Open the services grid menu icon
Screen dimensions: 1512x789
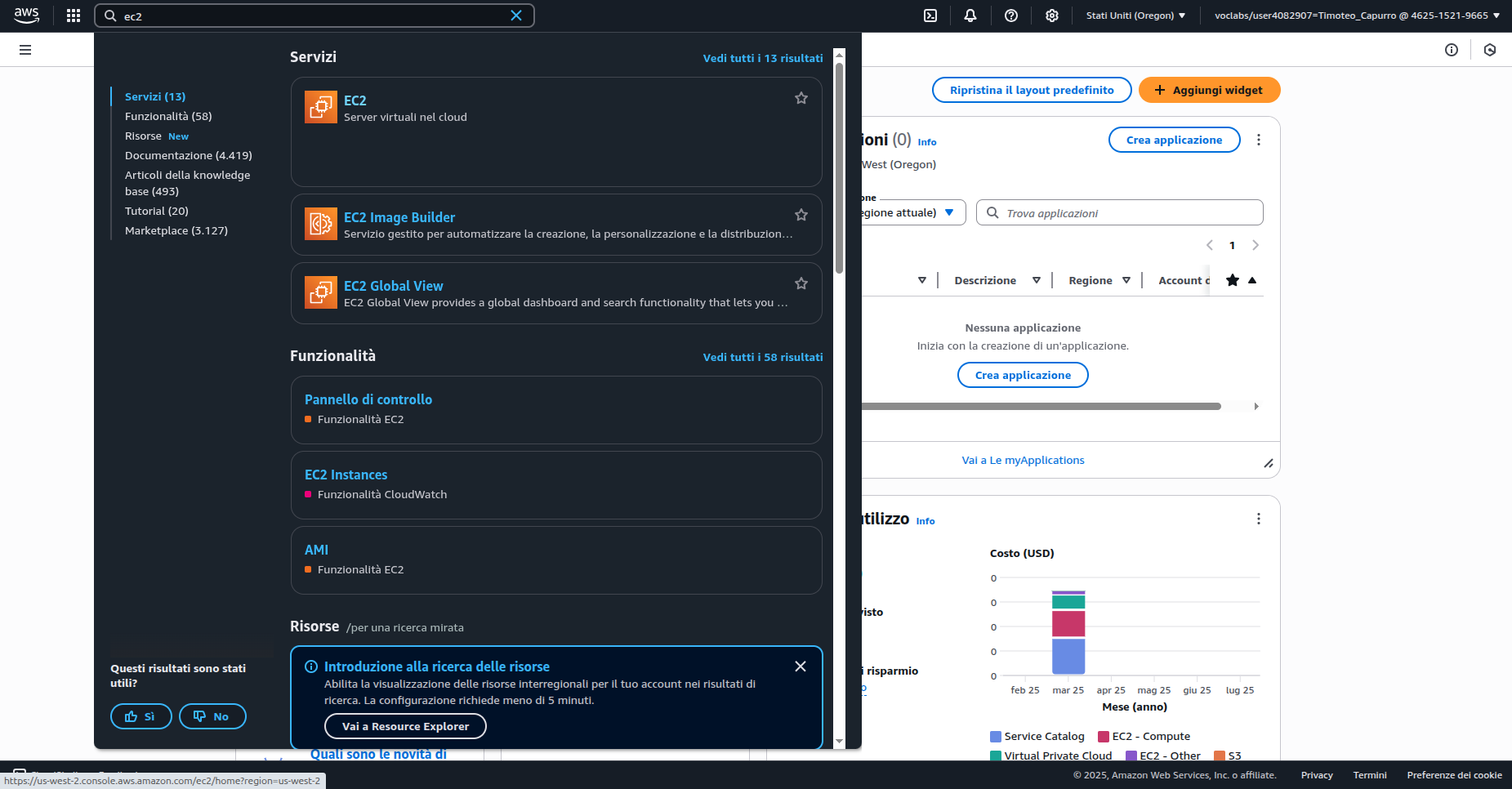(x=74, y=16)
